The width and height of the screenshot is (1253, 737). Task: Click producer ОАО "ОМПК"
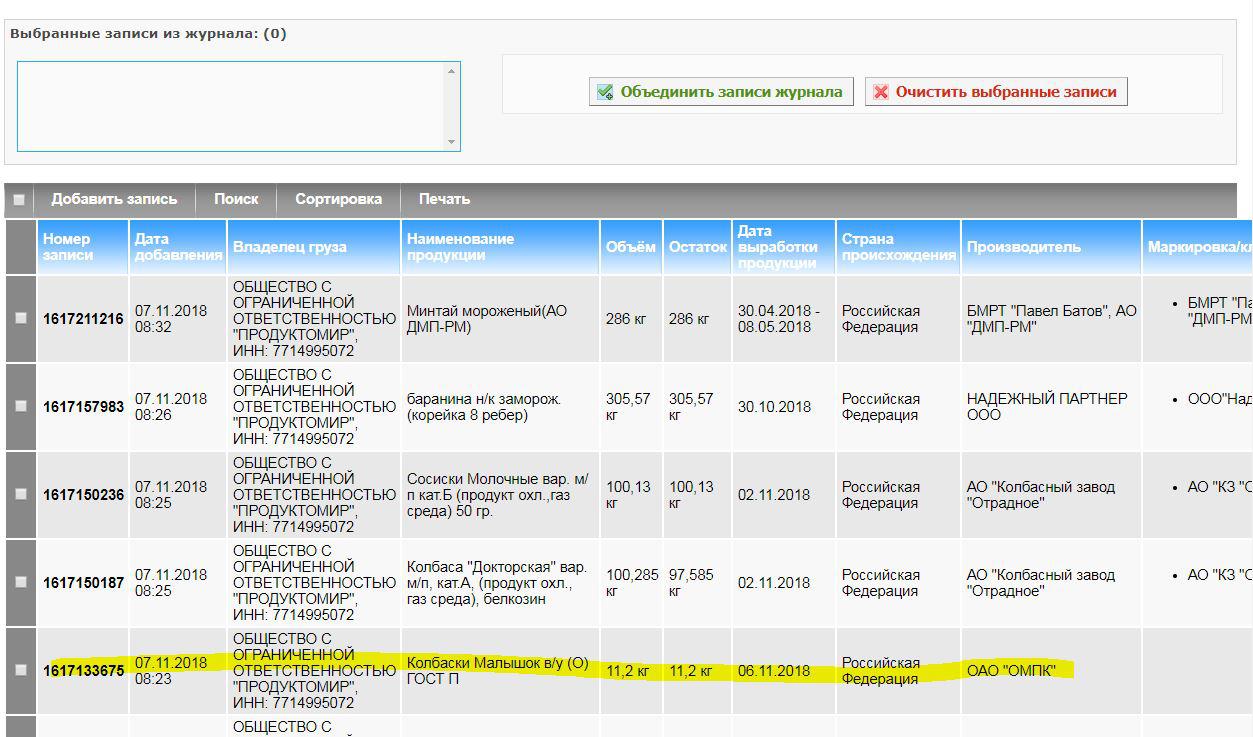pyautogui.click(x=1011, y=670)
